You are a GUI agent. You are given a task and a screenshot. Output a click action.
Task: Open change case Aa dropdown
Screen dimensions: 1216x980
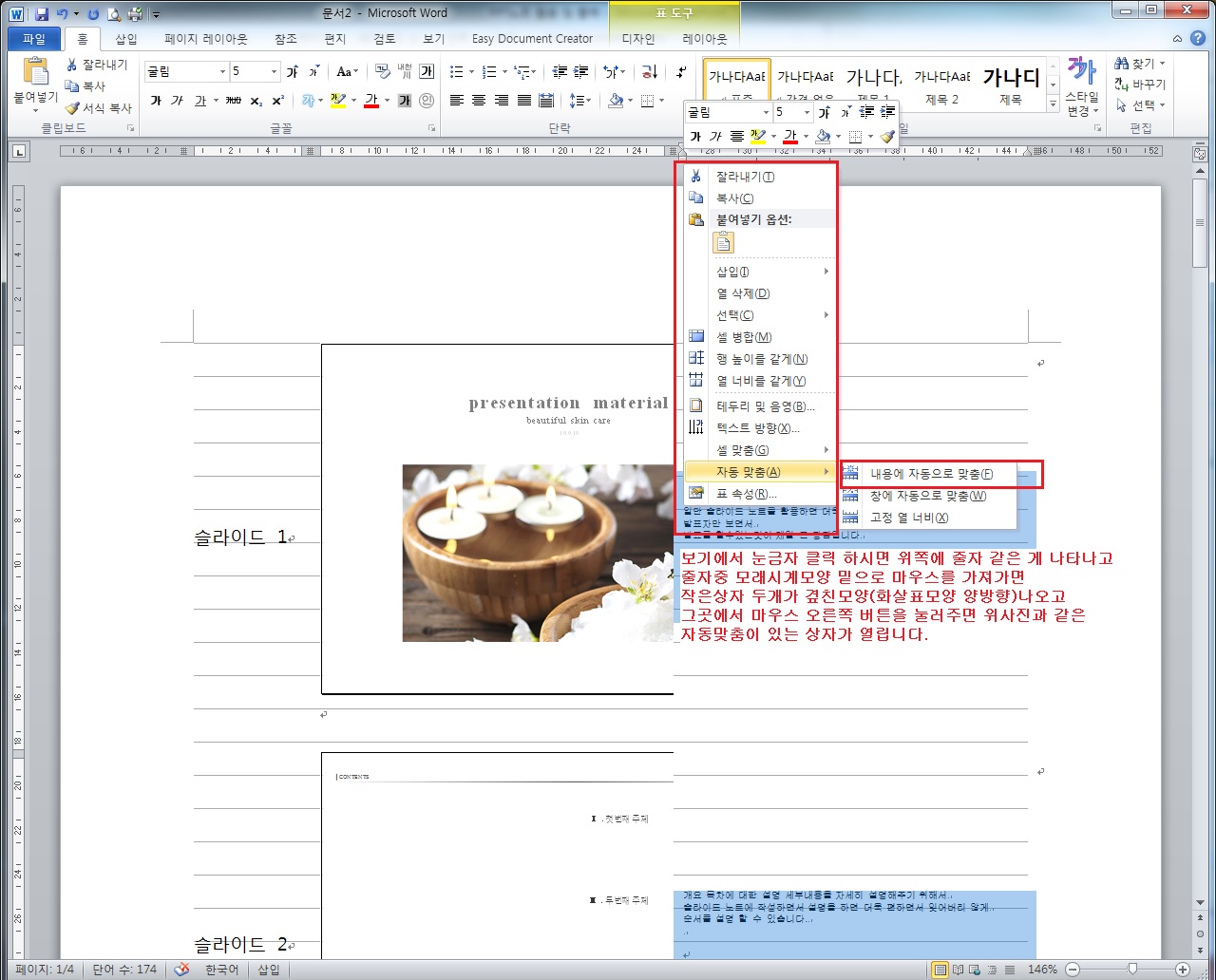point(348,71)
